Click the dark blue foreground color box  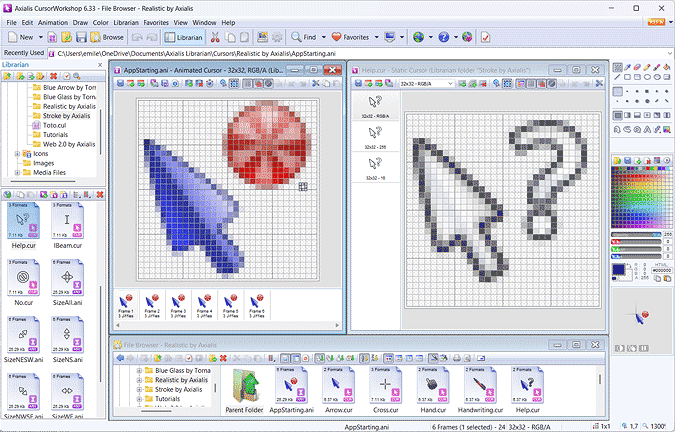619,270
